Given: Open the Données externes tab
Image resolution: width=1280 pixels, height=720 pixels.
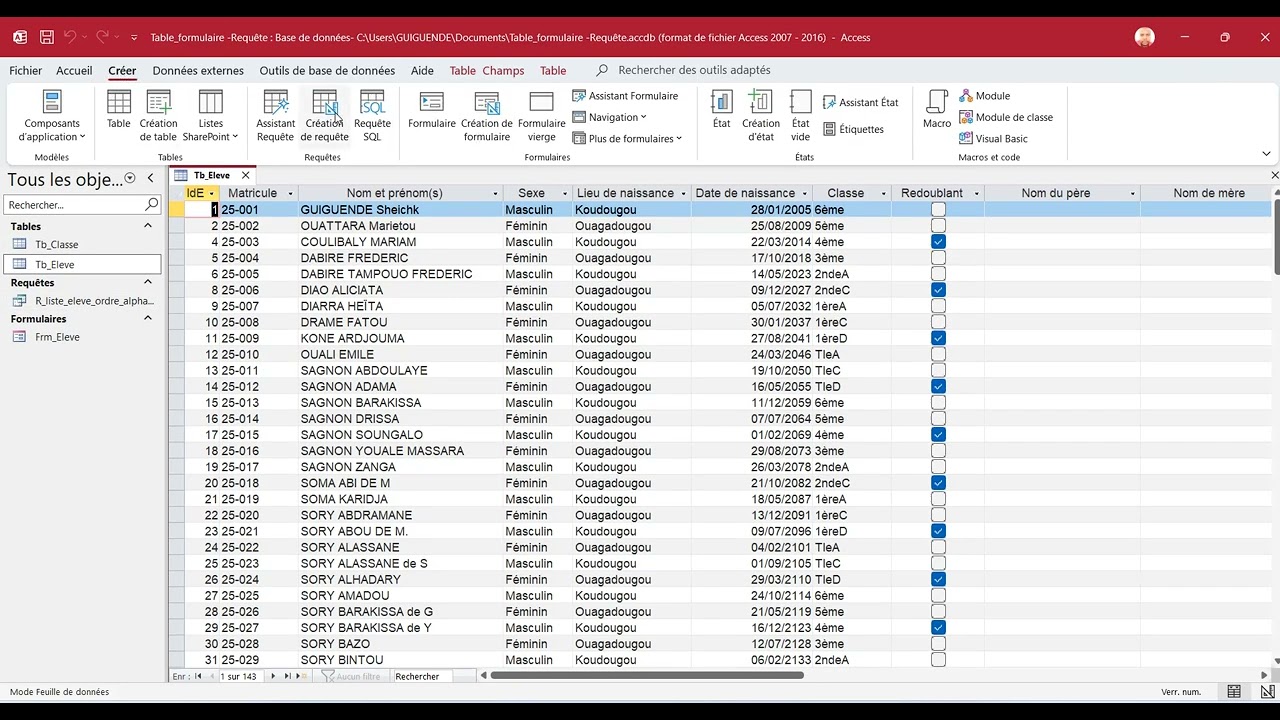Looking at the screenshot, I should coord(198,71).
